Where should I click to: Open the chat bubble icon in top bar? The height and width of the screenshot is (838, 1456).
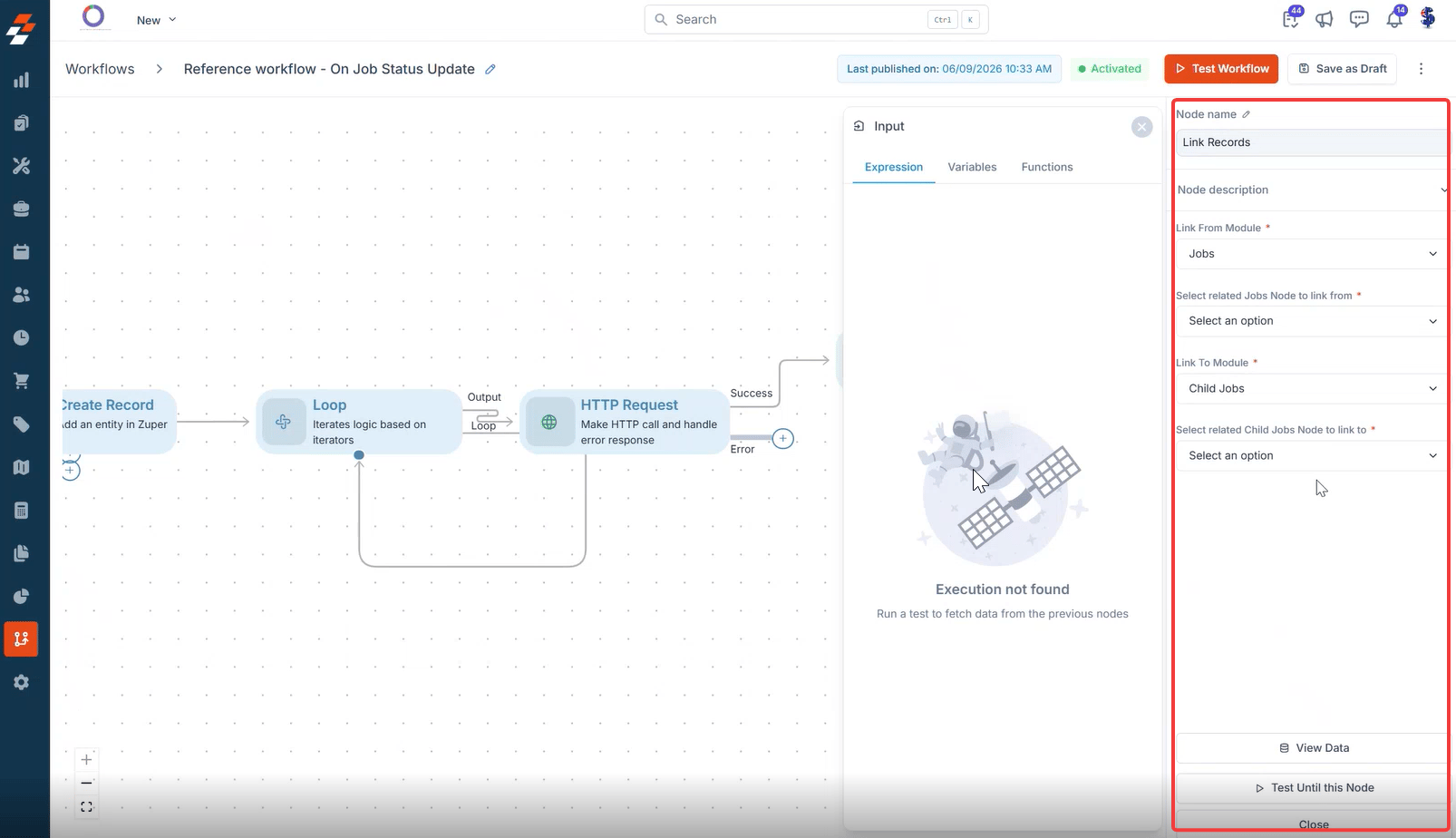[1359, 19]
